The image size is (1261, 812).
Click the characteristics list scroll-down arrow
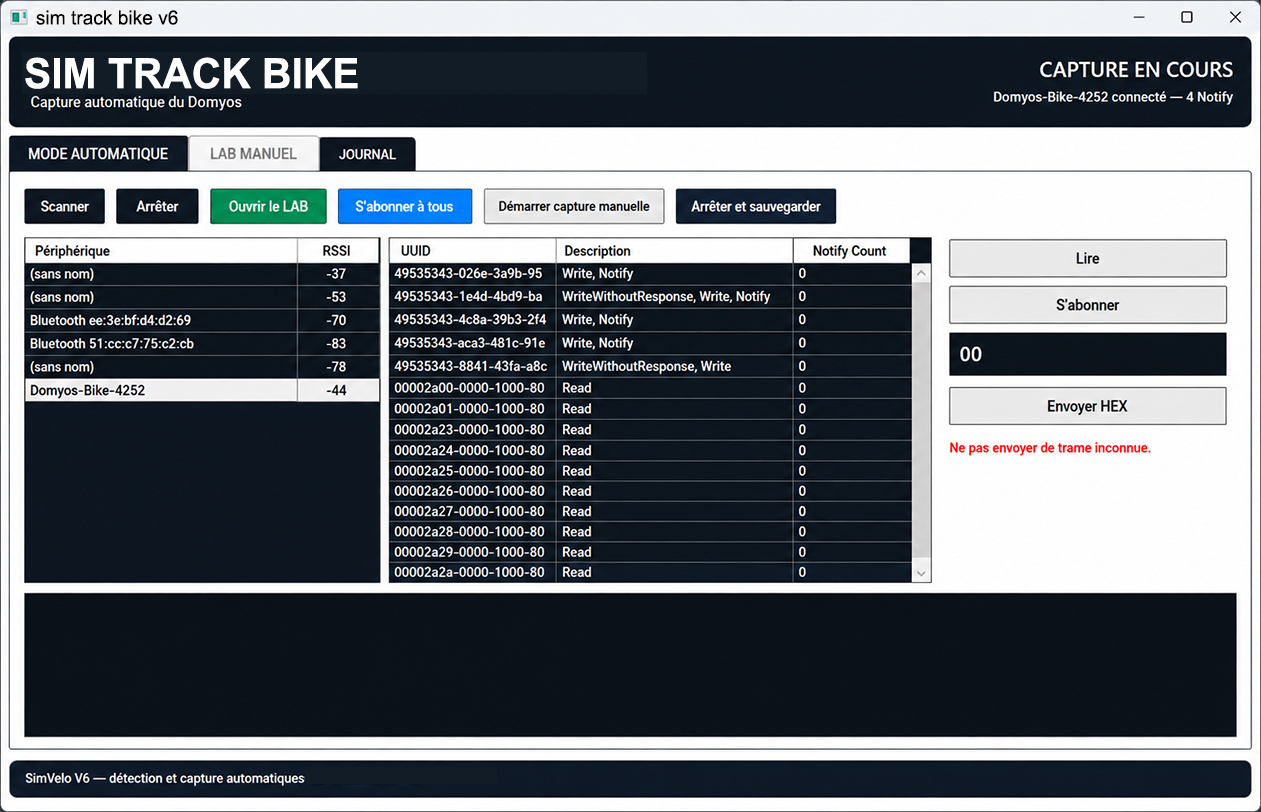click(921, 573)
